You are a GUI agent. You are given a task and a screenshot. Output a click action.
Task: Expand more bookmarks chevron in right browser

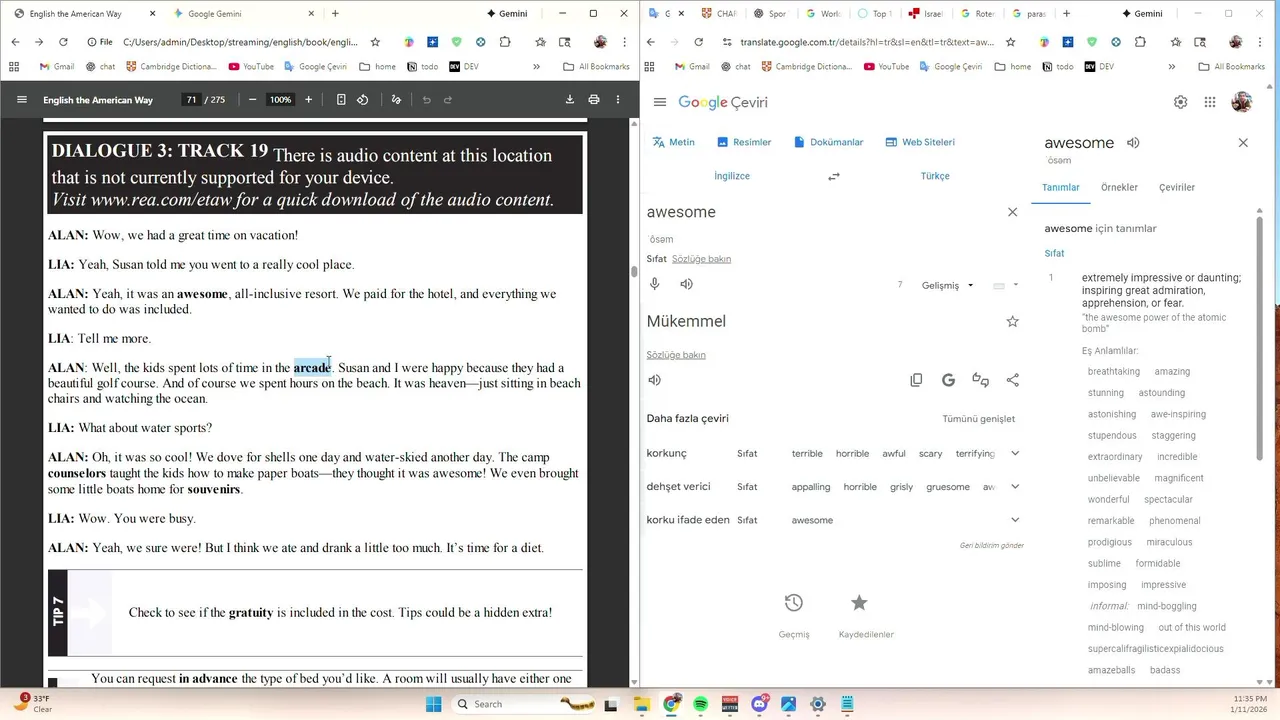tap(1171, 66)
